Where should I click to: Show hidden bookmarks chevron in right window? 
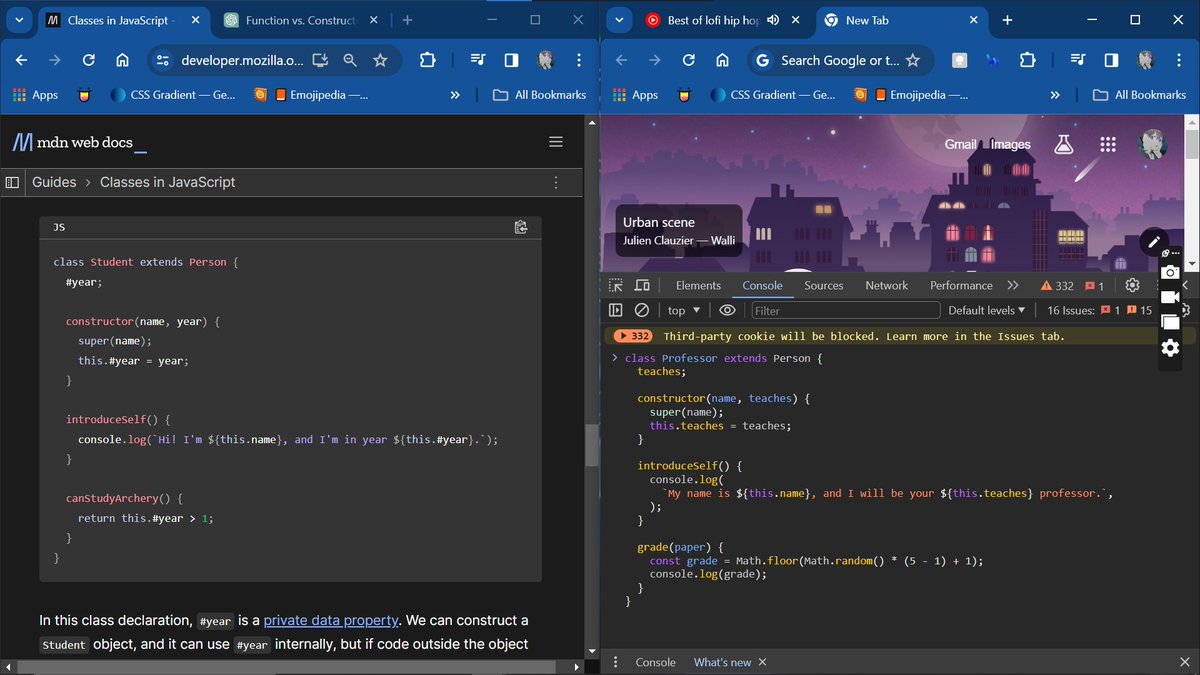[1055, 95]
